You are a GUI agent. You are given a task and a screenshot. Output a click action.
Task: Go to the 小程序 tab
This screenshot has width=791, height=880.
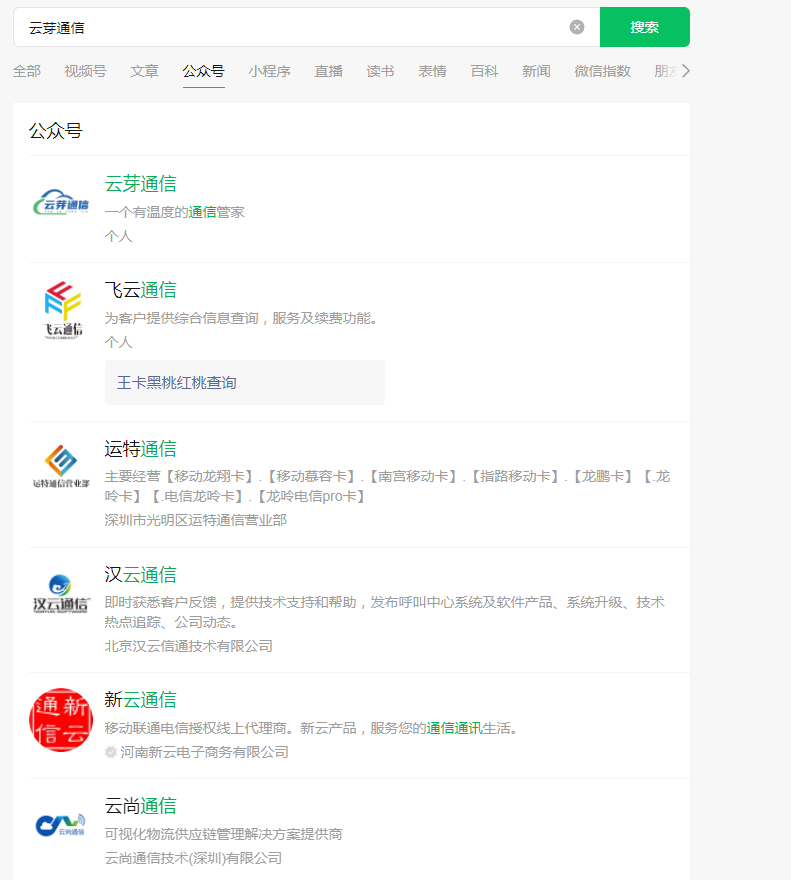pos(269,71)
